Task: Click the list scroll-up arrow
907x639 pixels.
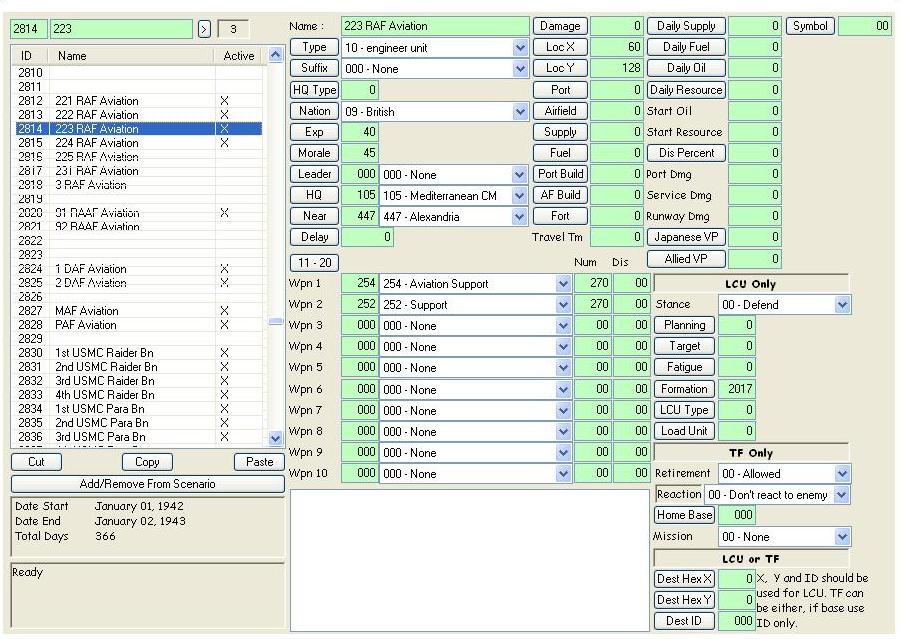Action: (x=275, y=55)
